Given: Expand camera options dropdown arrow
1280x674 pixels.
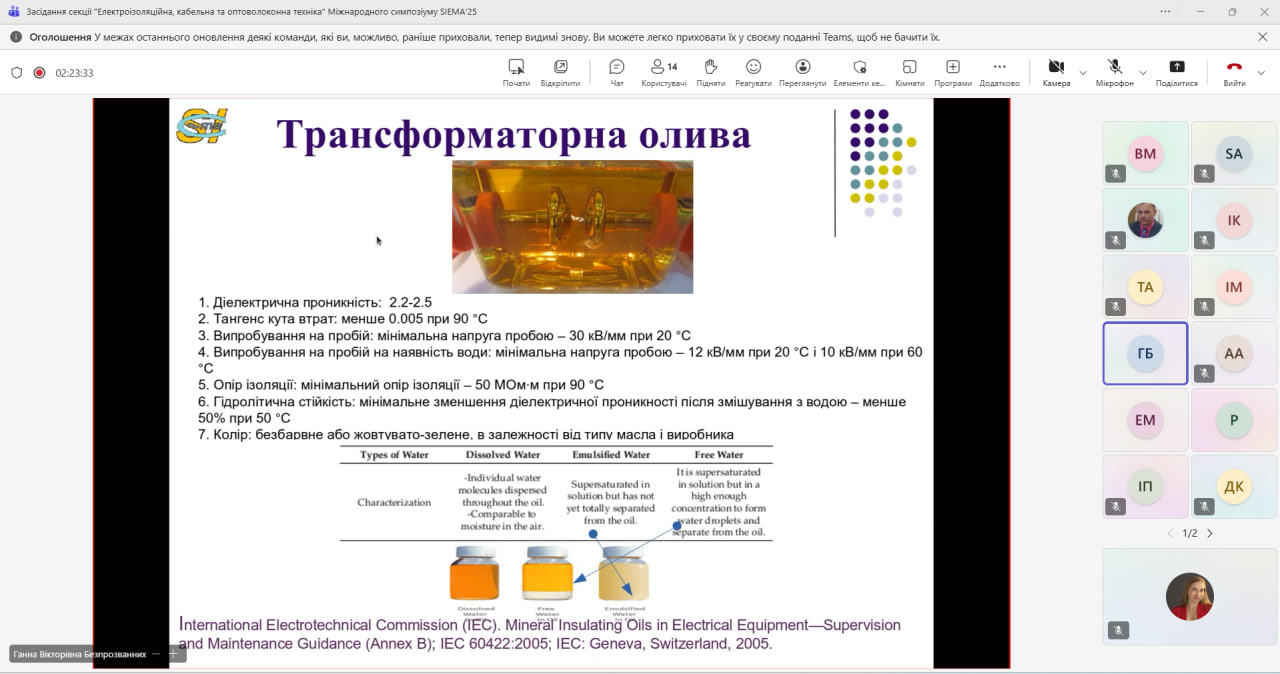Looking at the screenshot, I should pos(1083,73).
